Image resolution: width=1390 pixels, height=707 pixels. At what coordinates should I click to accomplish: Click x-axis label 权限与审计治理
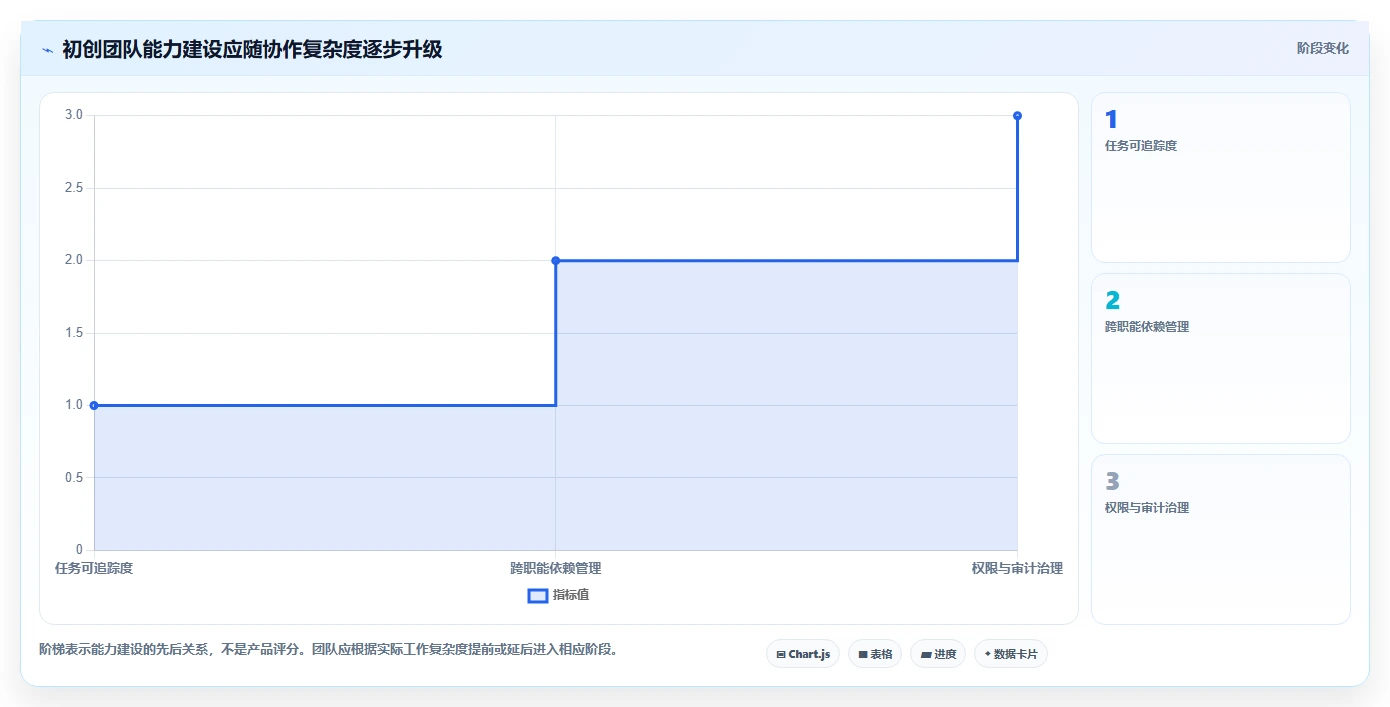click(1017, 568)
